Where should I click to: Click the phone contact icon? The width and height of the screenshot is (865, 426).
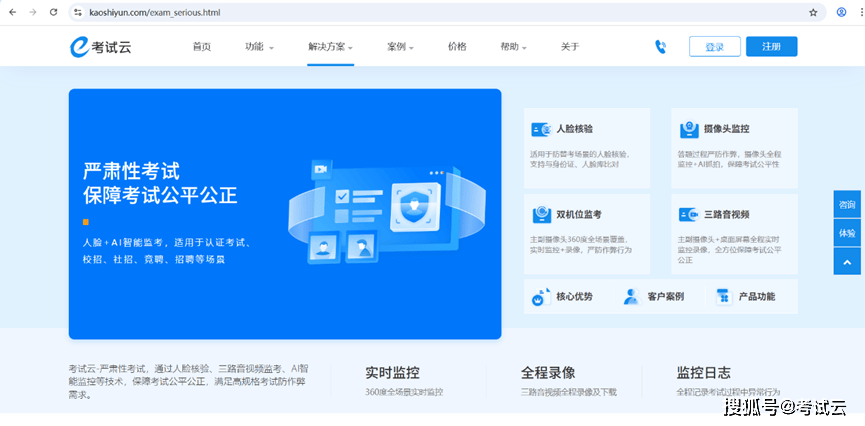pos(660,47)
